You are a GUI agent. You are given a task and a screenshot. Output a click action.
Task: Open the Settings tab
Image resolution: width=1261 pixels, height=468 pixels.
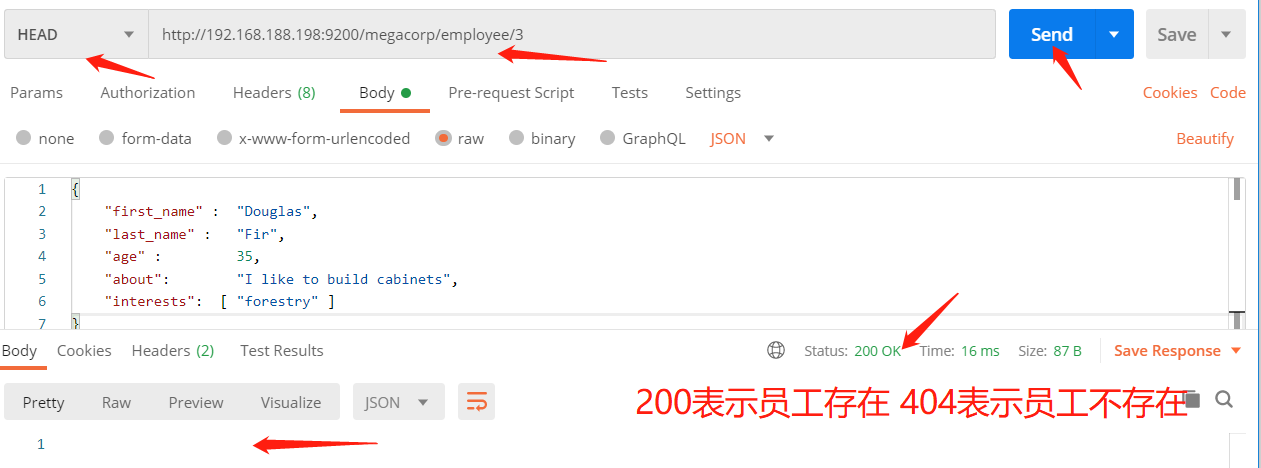713,92
